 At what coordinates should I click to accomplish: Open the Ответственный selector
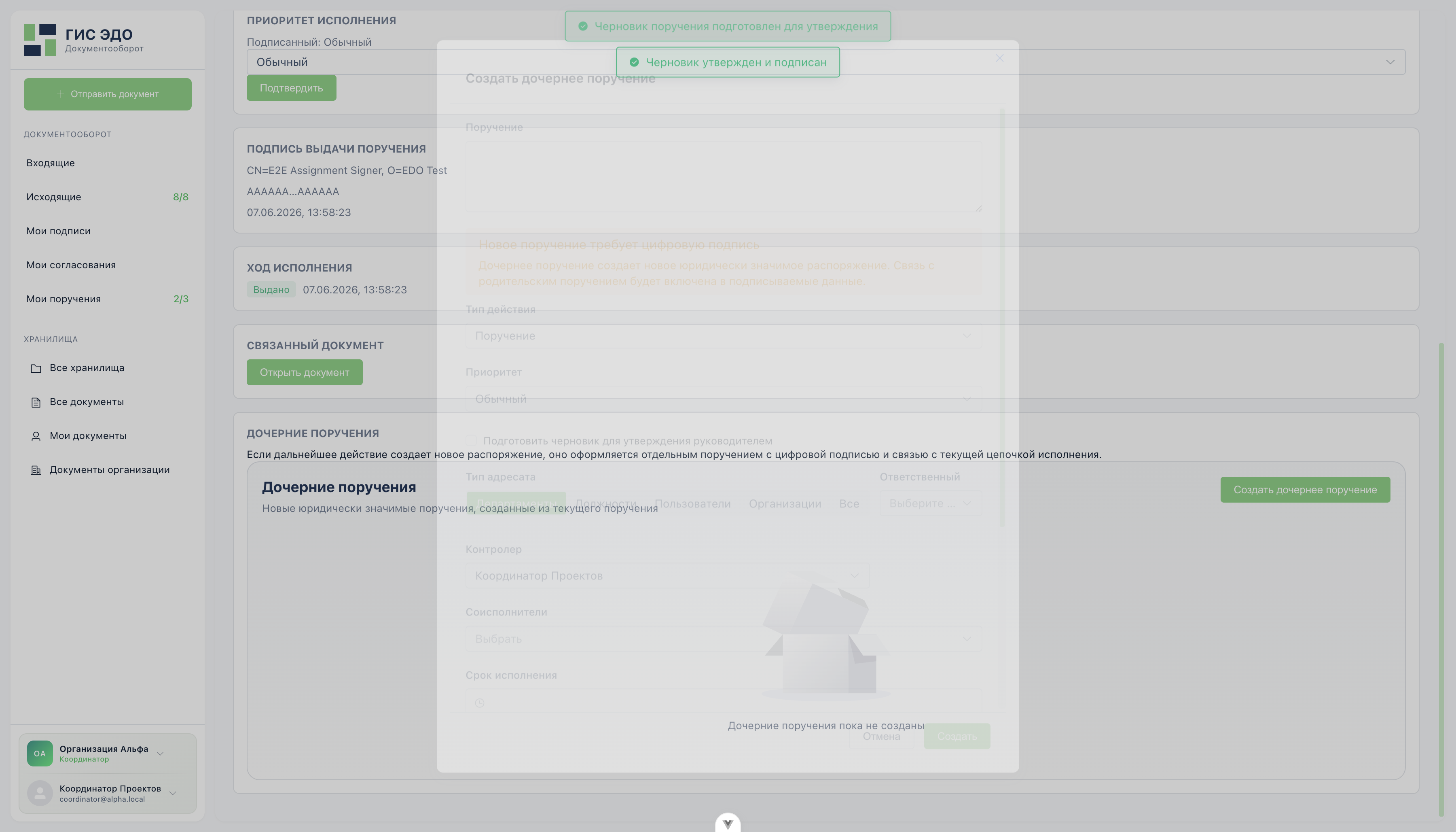930,503
